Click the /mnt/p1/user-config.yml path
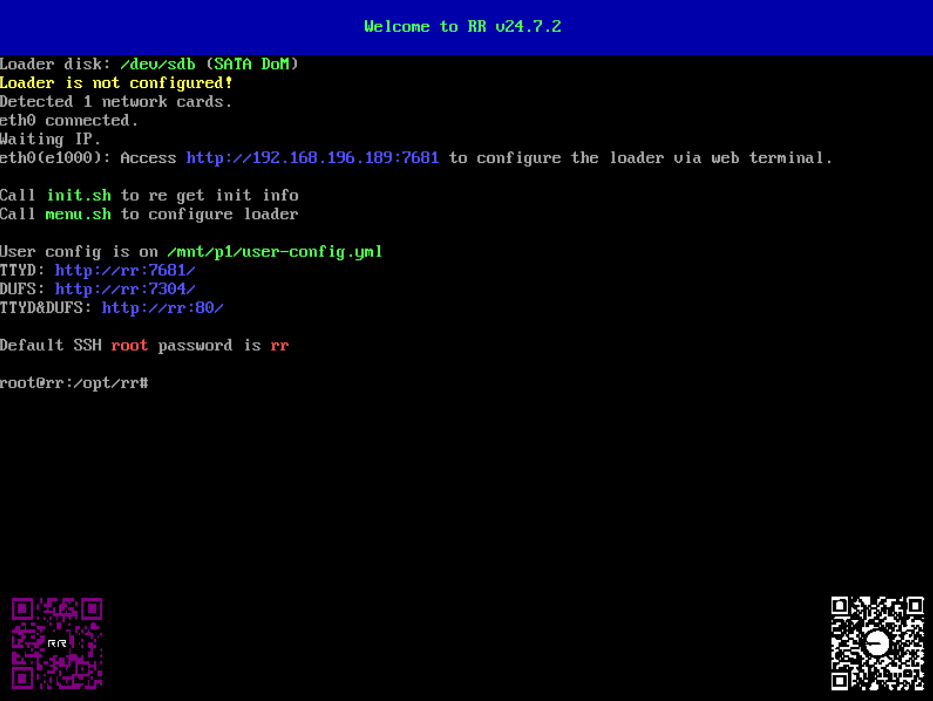The width and height of the screenshot is (933, 701). (x=275, y=252)
